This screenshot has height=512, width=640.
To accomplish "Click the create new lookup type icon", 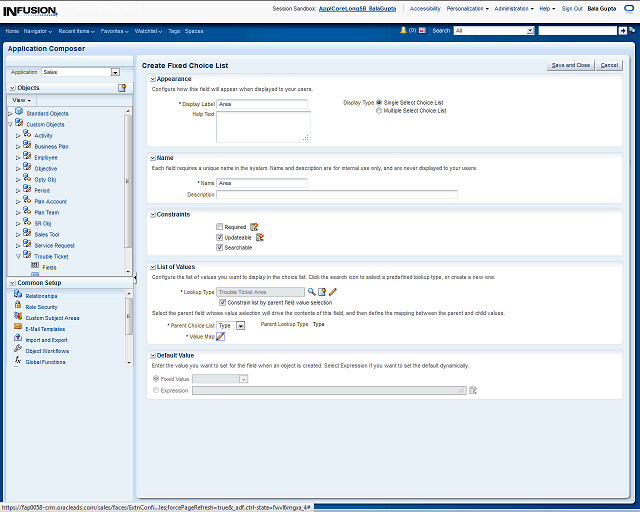I will tap(322, 291).
